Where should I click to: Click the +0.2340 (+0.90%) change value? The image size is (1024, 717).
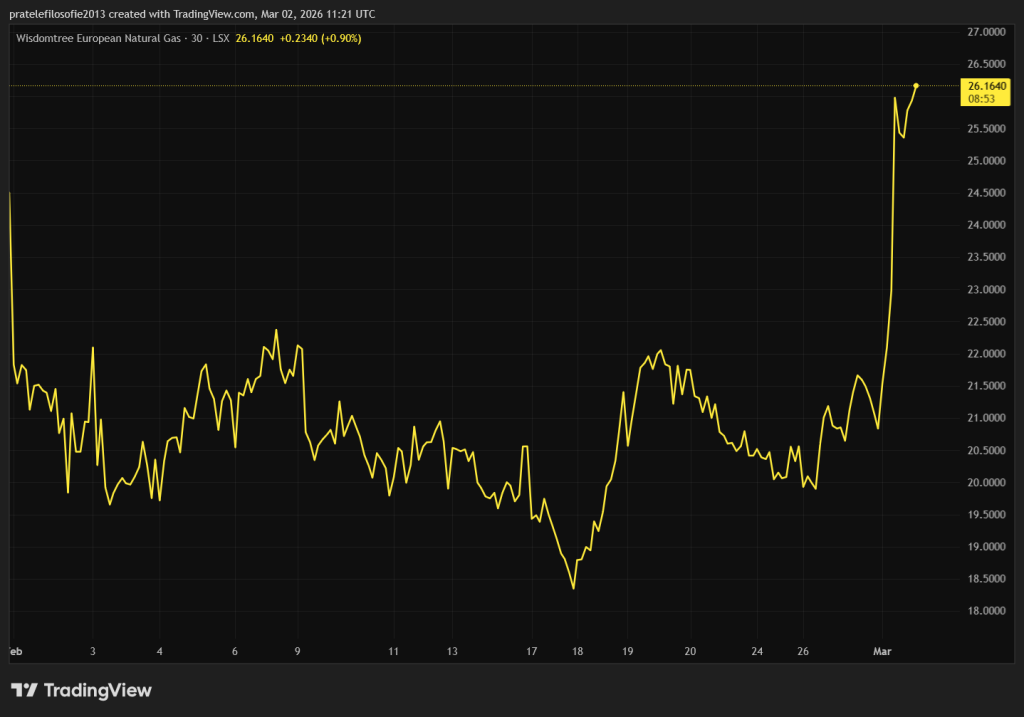point(320,38)
